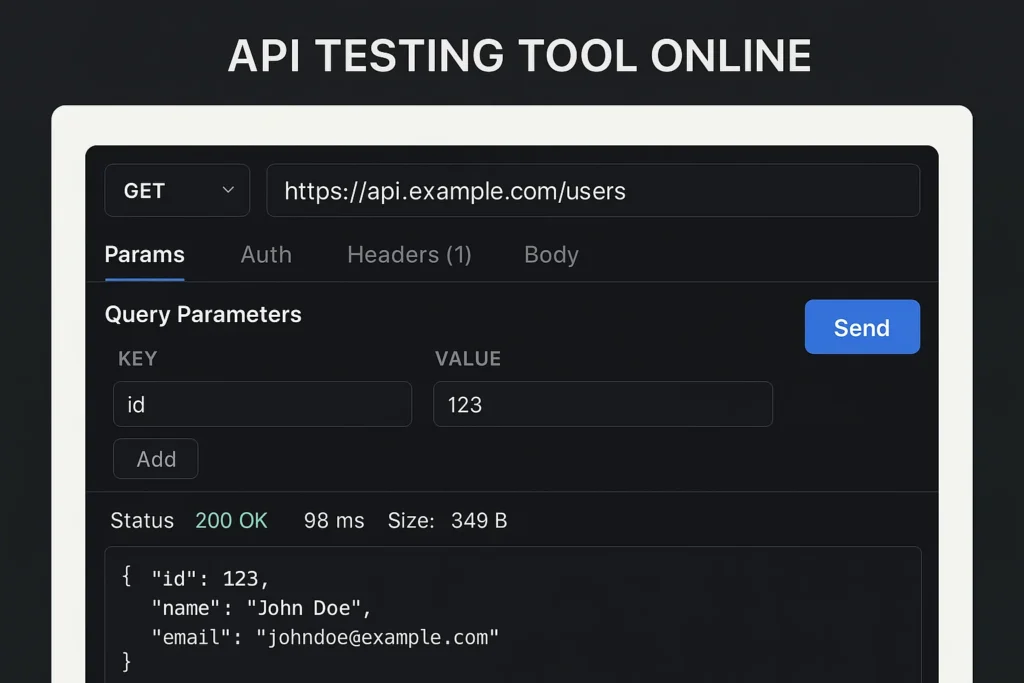
Task: Select the KEY field containing id
Action: coord(262,404)
